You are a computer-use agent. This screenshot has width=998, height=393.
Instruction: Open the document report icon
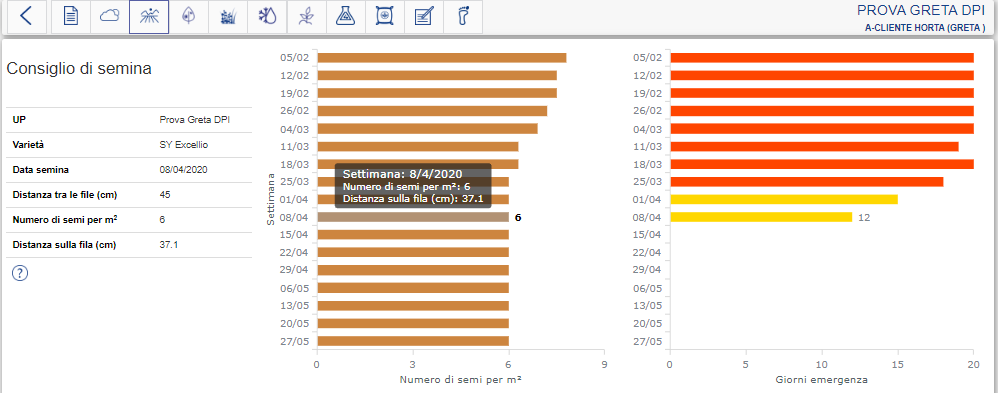[71, 17]
